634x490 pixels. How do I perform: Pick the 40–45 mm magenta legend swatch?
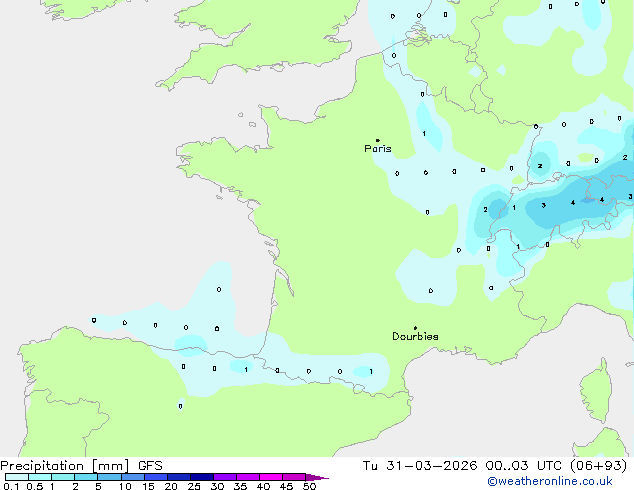tap(271, 477)
